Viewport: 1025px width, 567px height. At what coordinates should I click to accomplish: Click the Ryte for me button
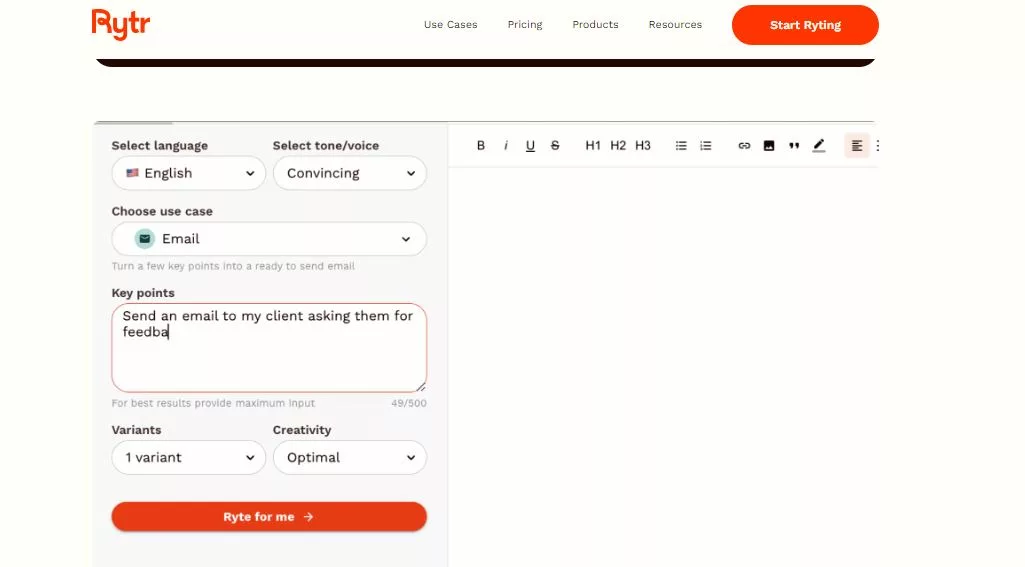[x=269, y=517]
